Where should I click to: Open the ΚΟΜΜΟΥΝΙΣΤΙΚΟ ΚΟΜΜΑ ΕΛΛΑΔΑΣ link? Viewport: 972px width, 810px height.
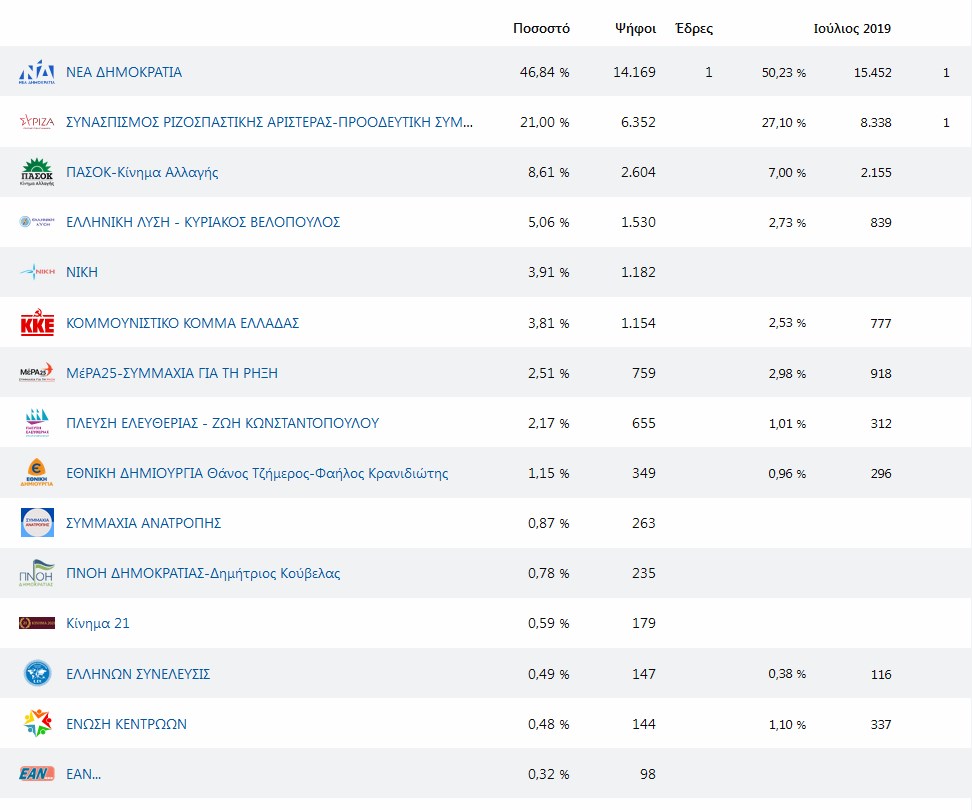(x=183, y=323)
